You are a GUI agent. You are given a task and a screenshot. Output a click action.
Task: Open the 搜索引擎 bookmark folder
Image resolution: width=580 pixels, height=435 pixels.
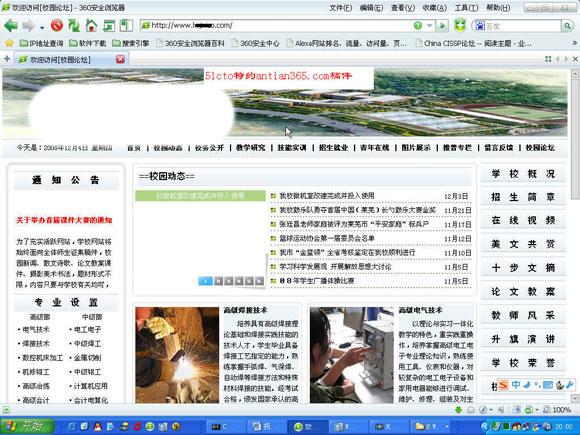pos(131,43)
